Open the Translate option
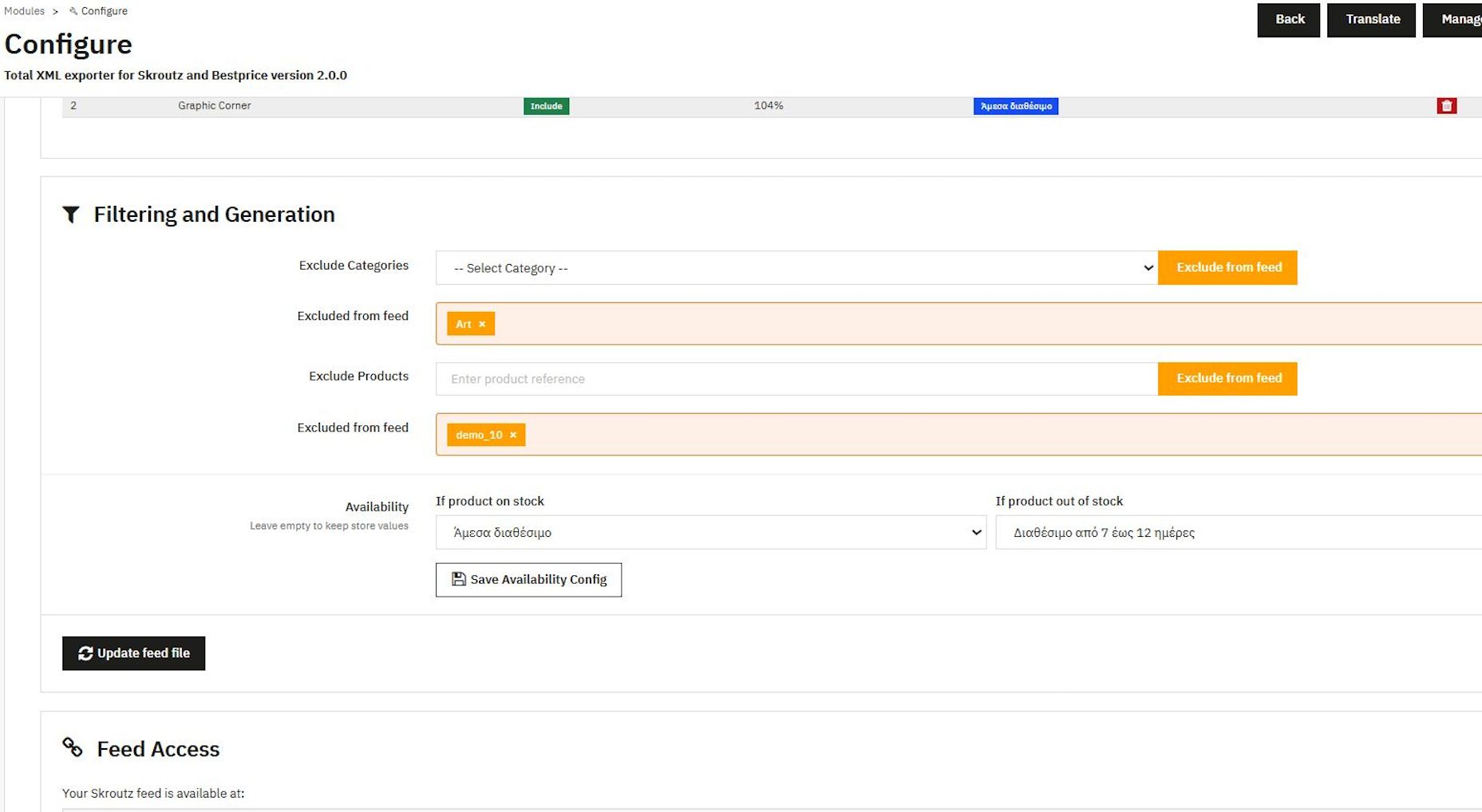This screenshot has width=1482, height=812. click(1371, 20)
